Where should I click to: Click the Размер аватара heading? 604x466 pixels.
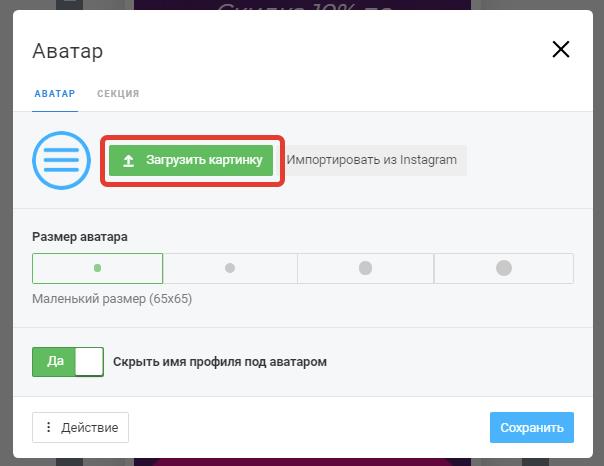(80, 237)
